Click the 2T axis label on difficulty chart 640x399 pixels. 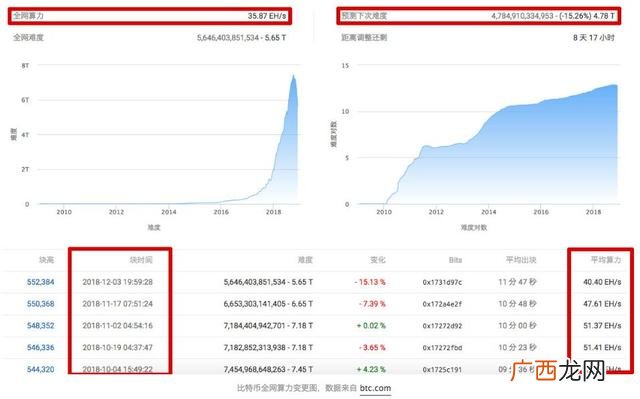pos(25,169)
